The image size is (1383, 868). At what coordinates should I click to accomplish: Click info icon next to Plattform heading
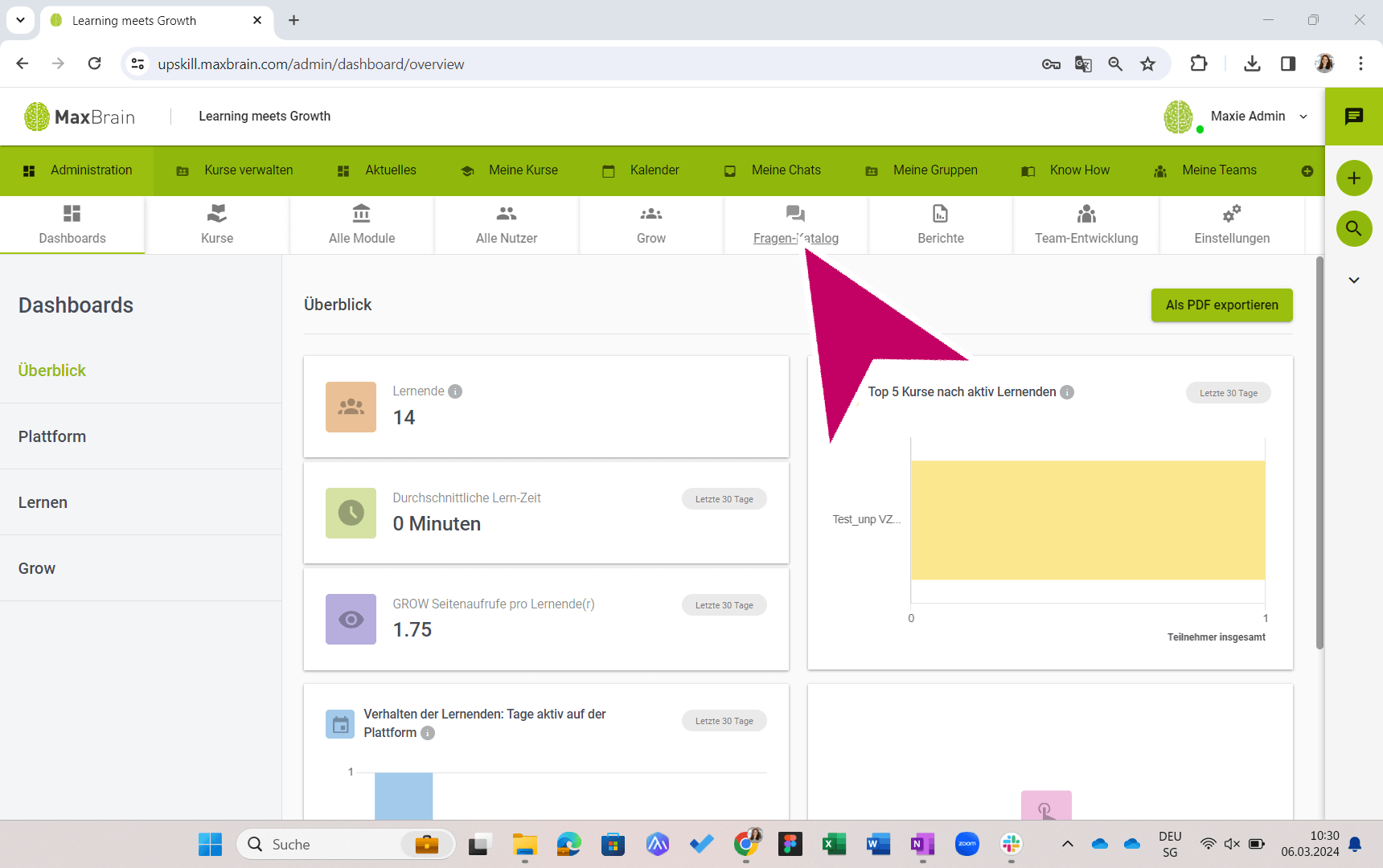(428, 733)
